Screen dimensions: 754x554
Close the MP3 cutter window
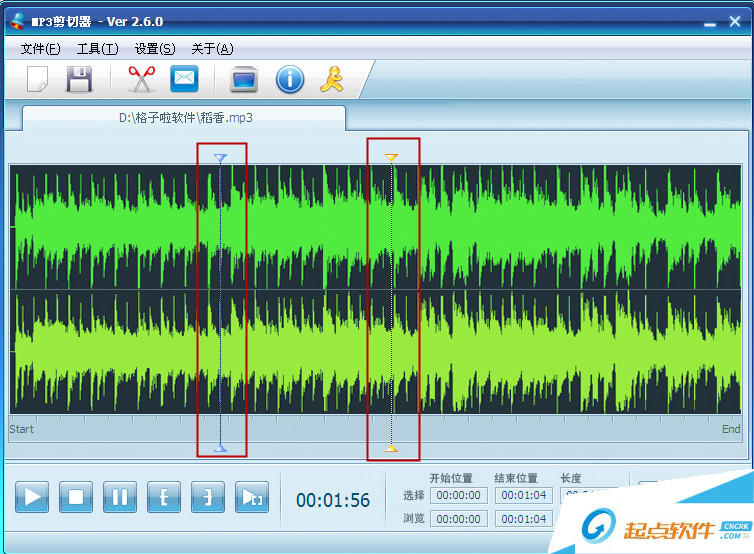[735, 21]
